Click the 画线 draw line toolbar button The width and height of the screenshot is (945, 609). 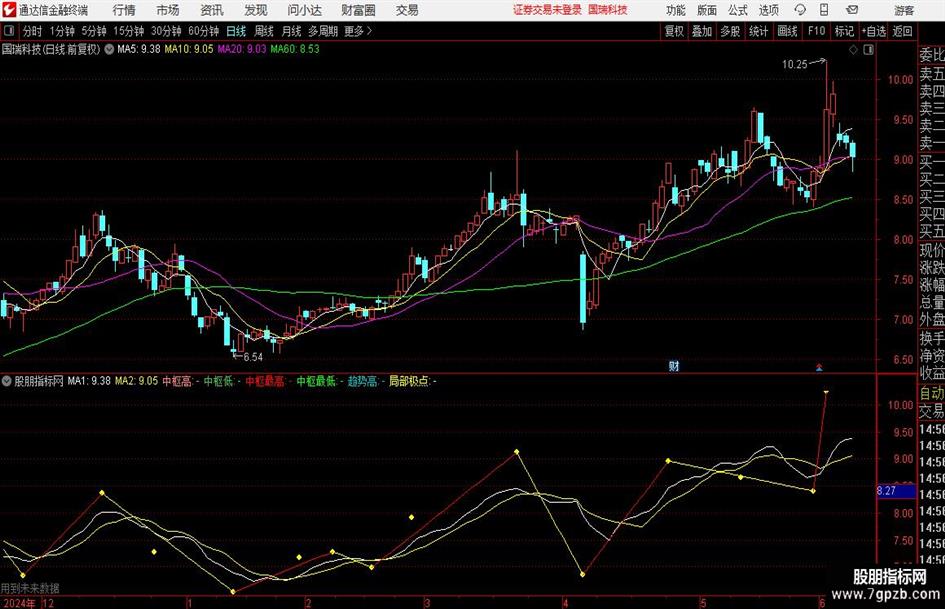[x=787, y=31]
